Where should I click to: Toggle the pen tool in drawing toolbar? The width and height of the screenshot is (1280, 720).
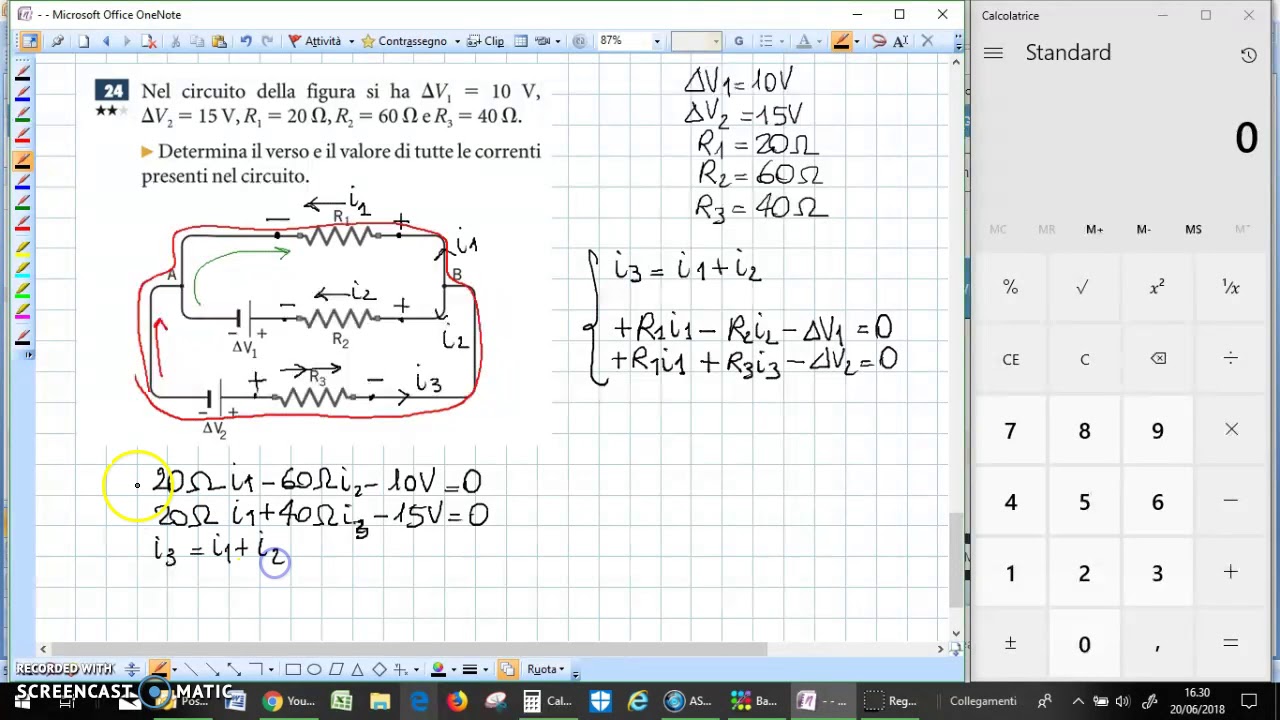(x=159, y=669)
